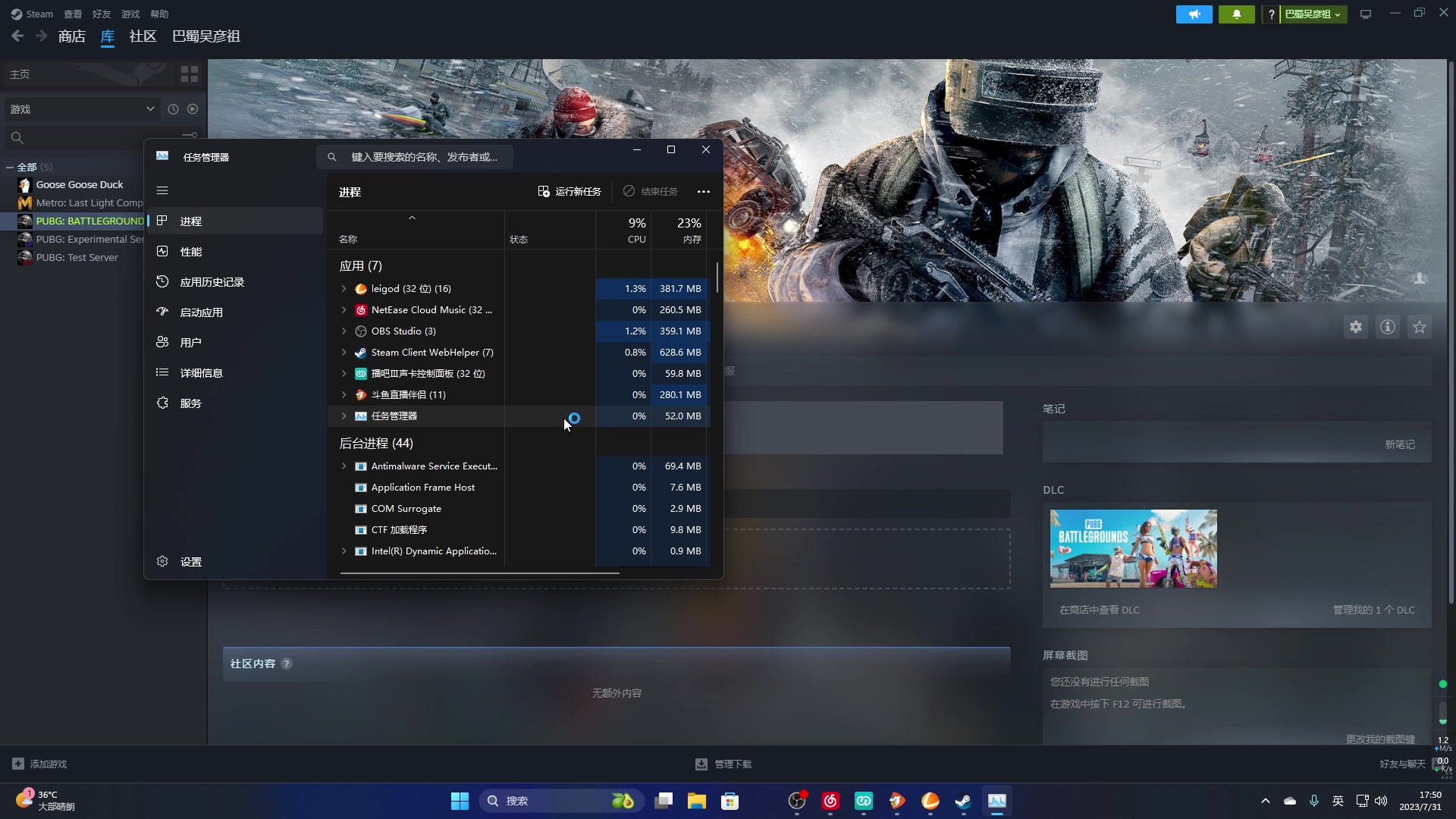Open Steam notifications bell
The height and width of the screenshot is (819, 1456).
click(1237, 14)
